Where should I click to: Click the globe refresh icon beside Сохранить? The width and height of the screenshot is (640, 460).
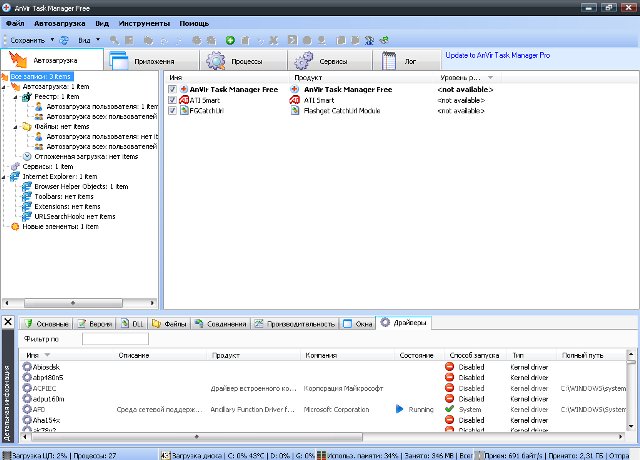(x=64, y=40)
